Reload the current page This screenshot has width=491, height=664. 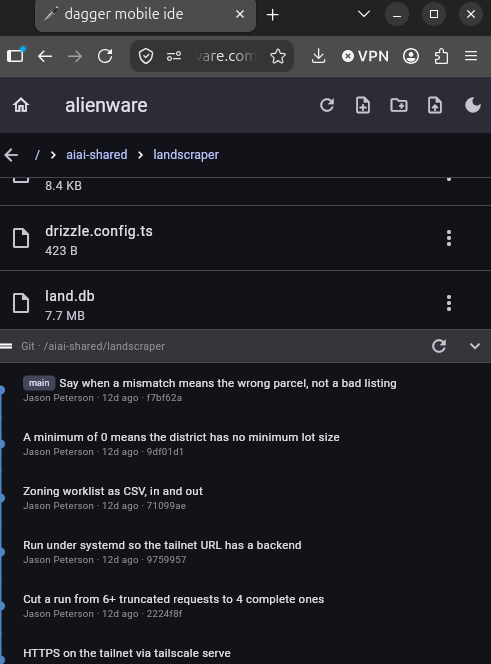tap(105, 56)
